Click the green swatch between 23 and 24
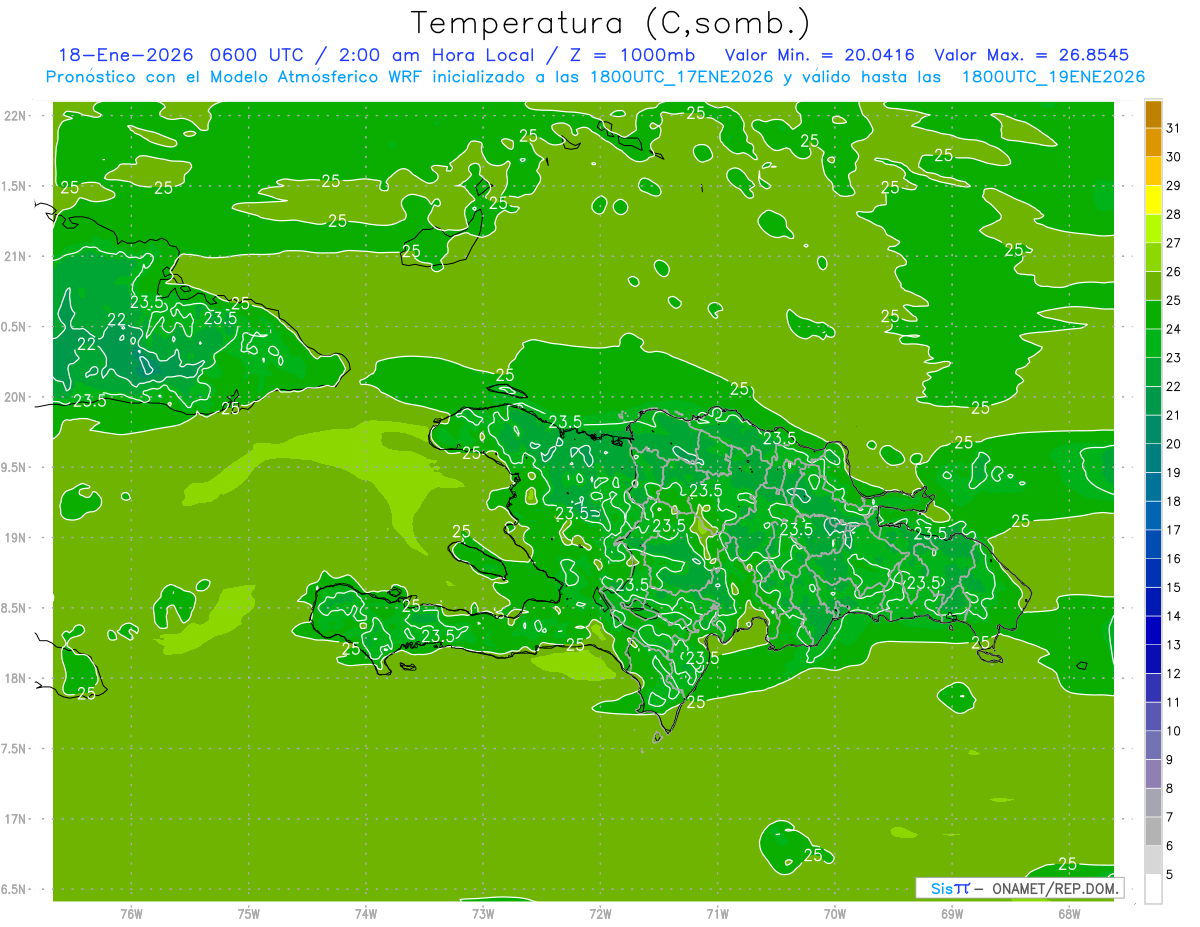Image resolution: width=1200 pixels, height=927 pixels. pos(1153,343)
